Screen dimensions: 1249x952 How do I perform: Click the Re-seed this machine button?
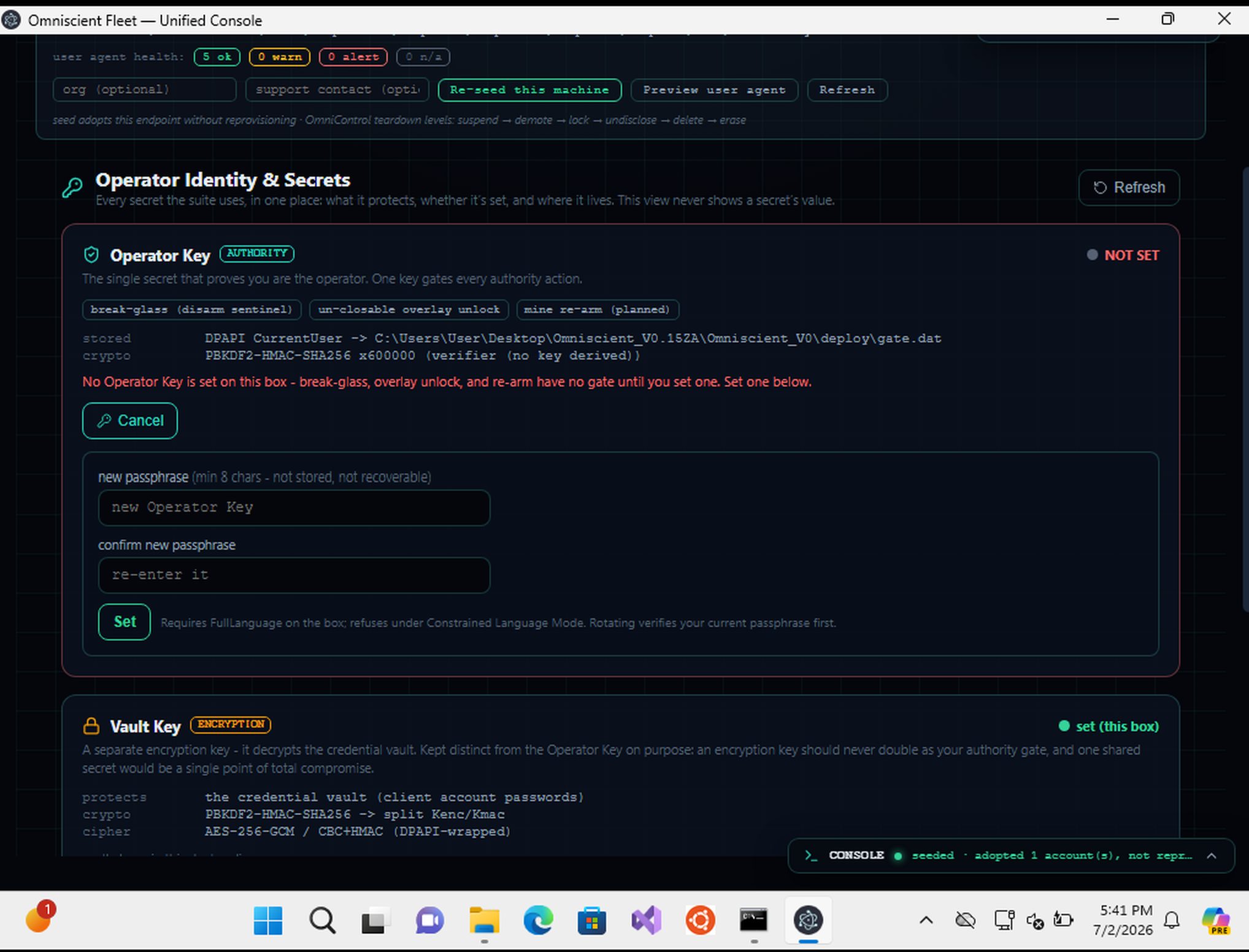click(529, 90)
